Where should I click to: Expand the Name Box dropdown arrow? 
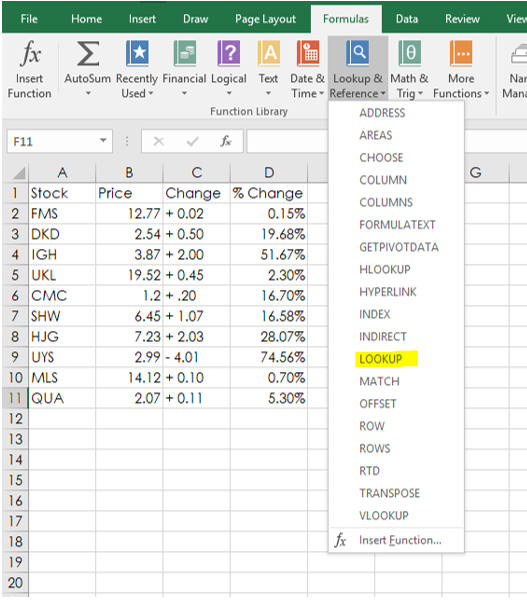click(103, 141)
